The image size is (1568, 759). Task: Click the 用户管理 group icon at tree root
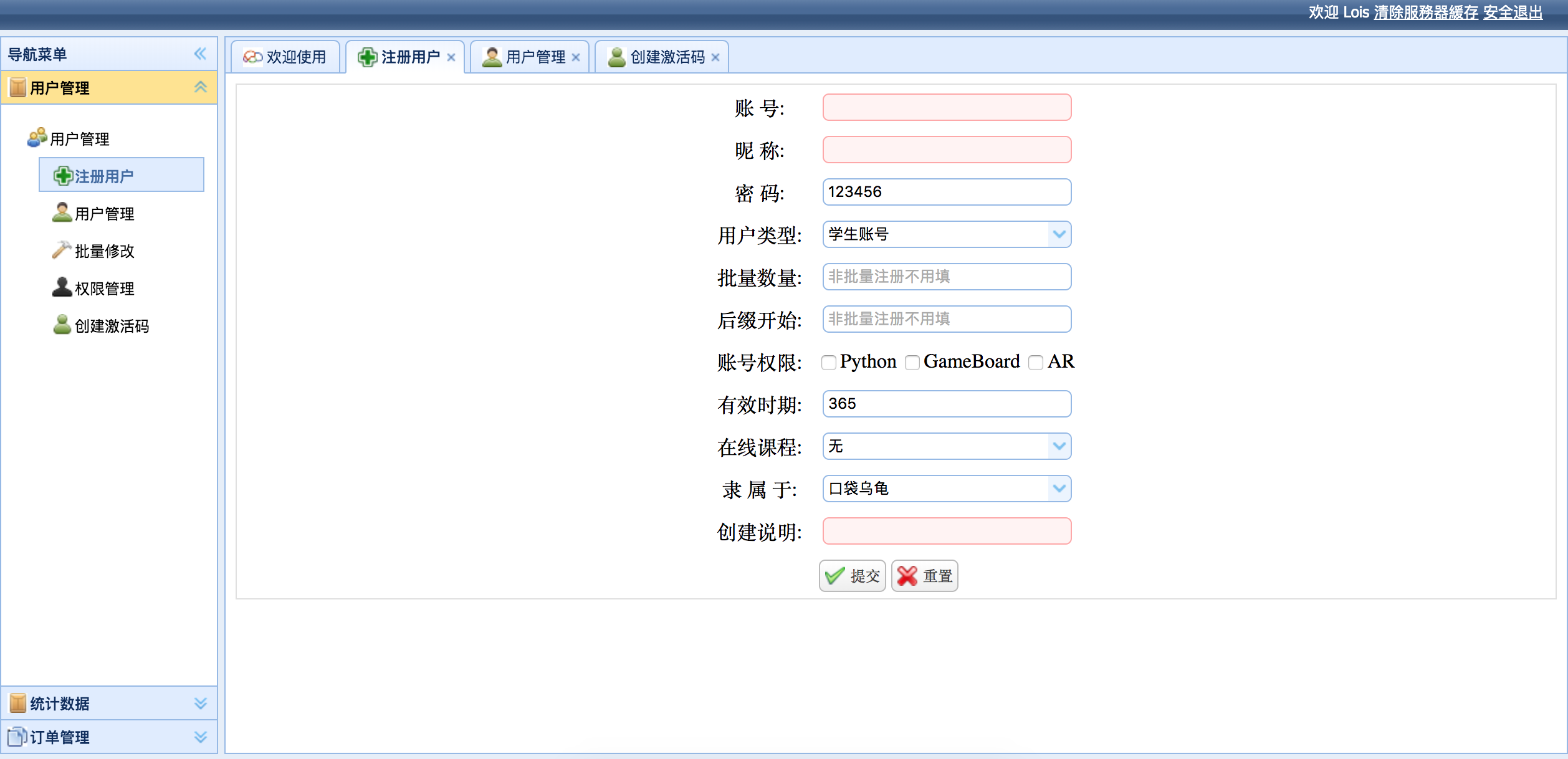tap(37, 138)
